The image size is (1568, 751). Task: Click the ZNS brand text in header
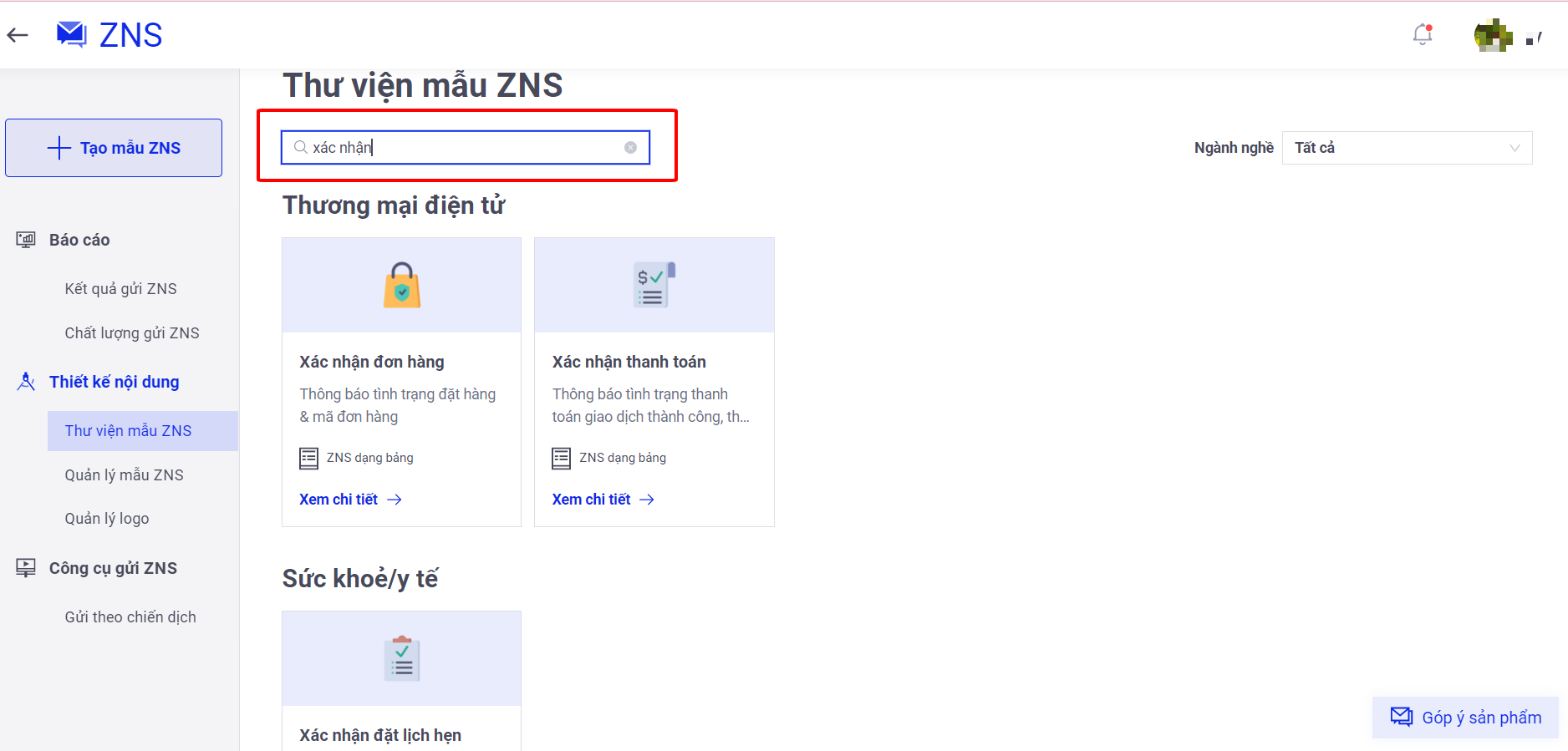point(131,35)
